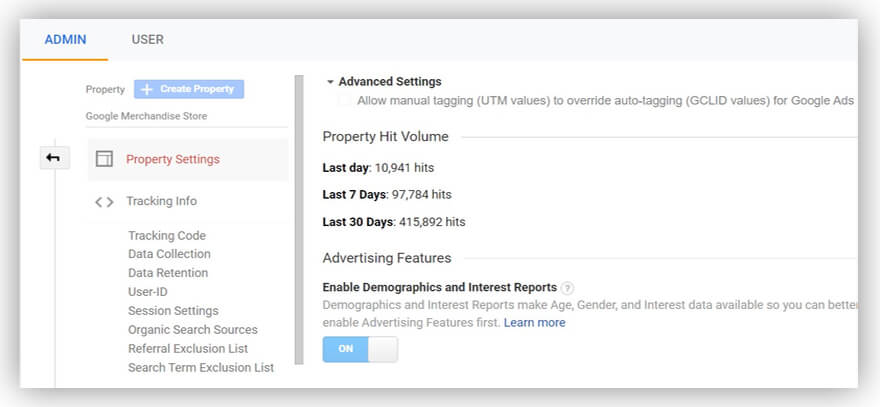This screenshot has width=880, height=407.
Task: Open the Data Collection page
Action: 169,254
